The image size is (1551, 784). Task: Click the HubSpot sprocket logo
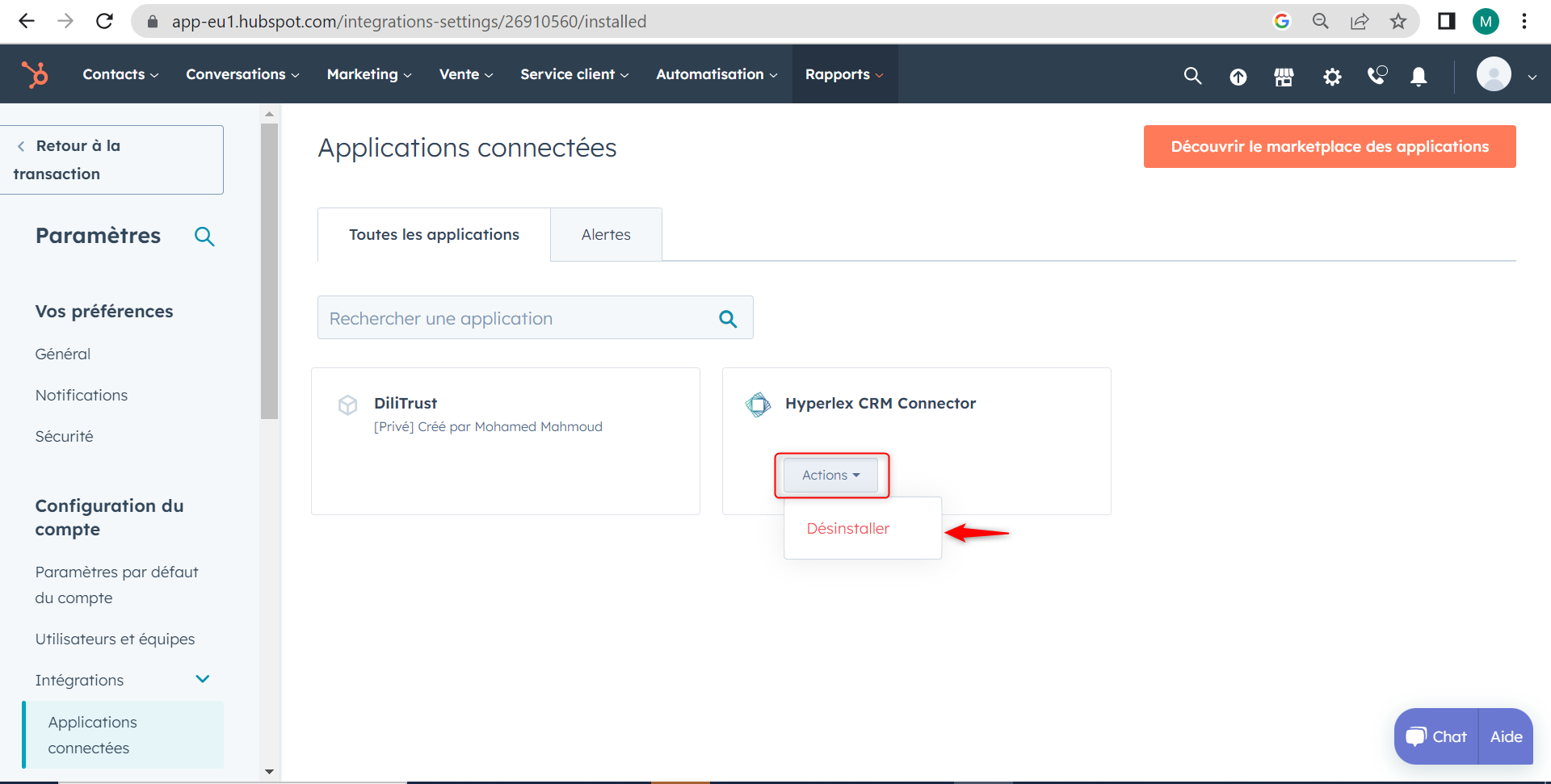click(x=35, y=74)
